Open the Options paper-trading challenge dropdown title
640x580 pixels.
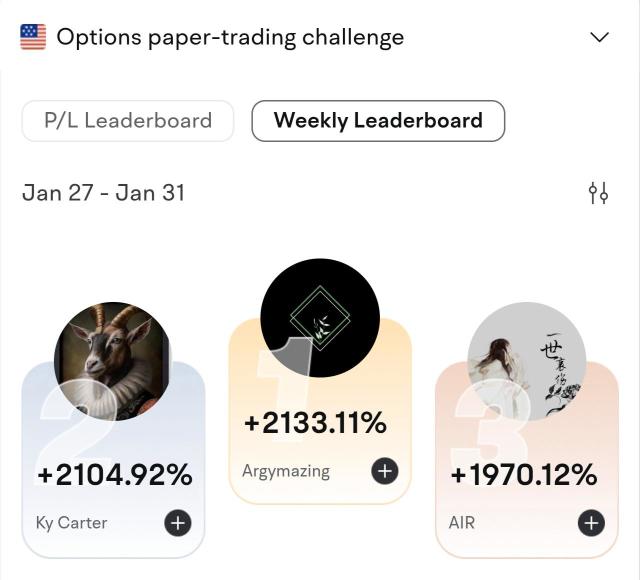point(230,37)
